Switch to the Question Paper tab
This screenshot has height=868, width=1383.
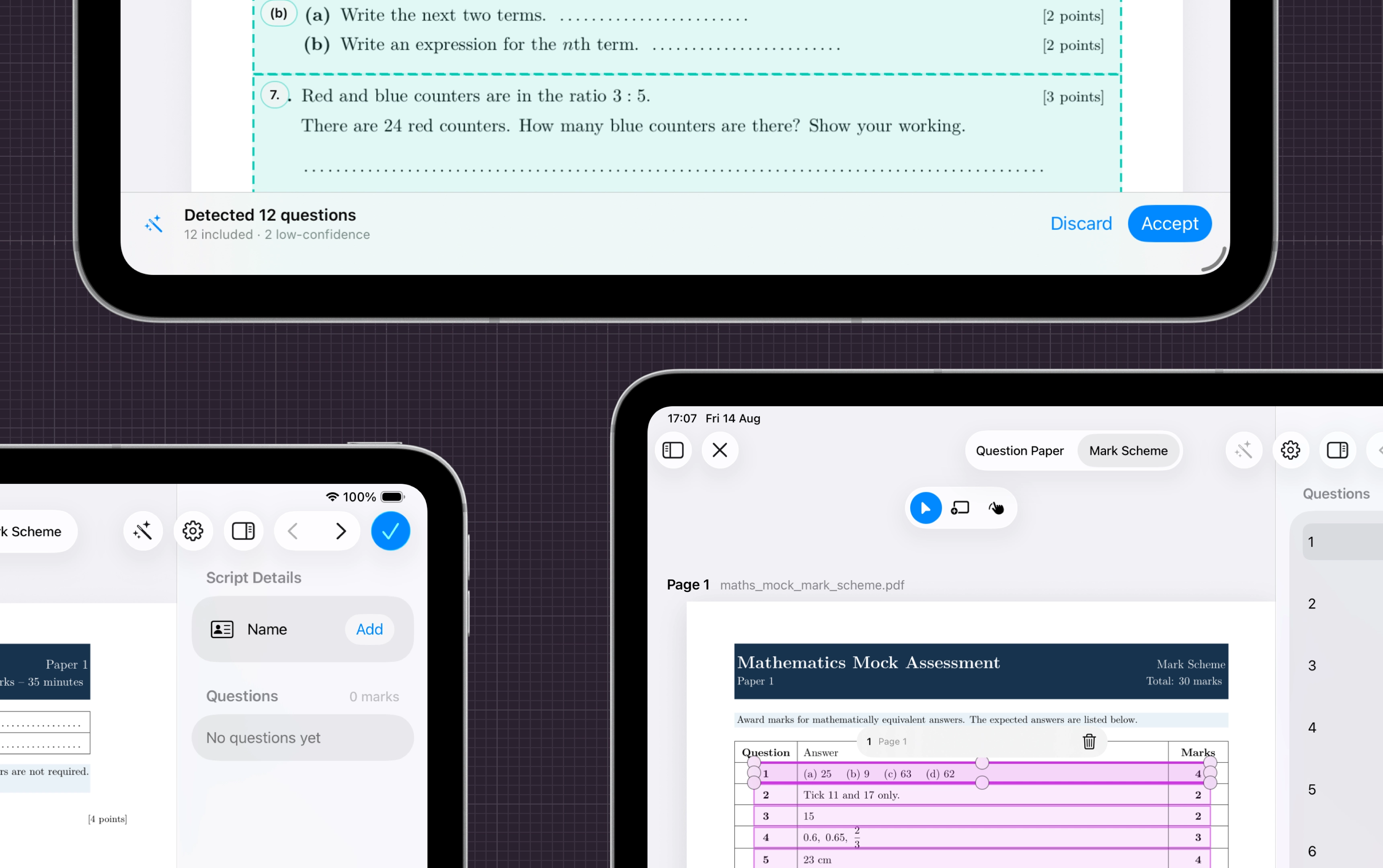pos(1020,450)
